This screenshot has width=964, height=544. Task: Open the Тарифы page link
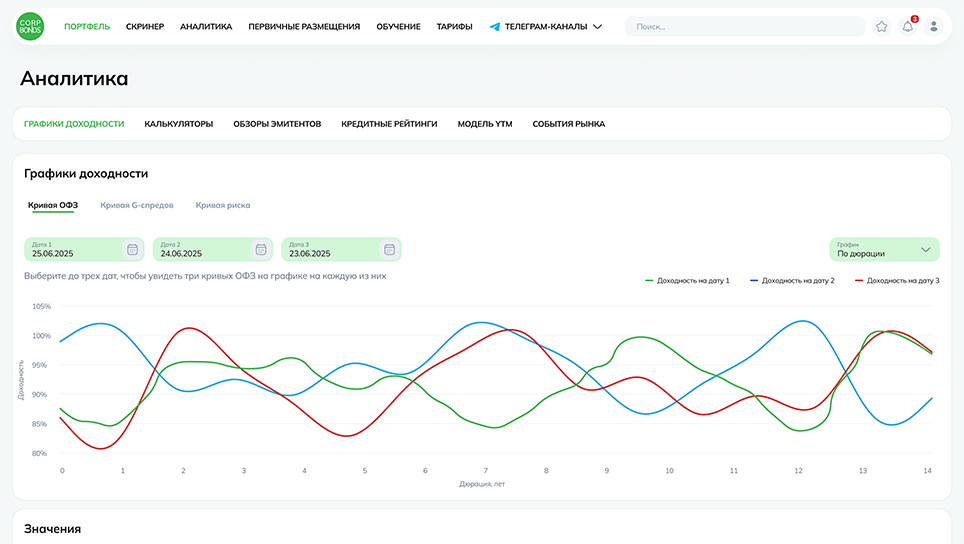coord(455,27)
